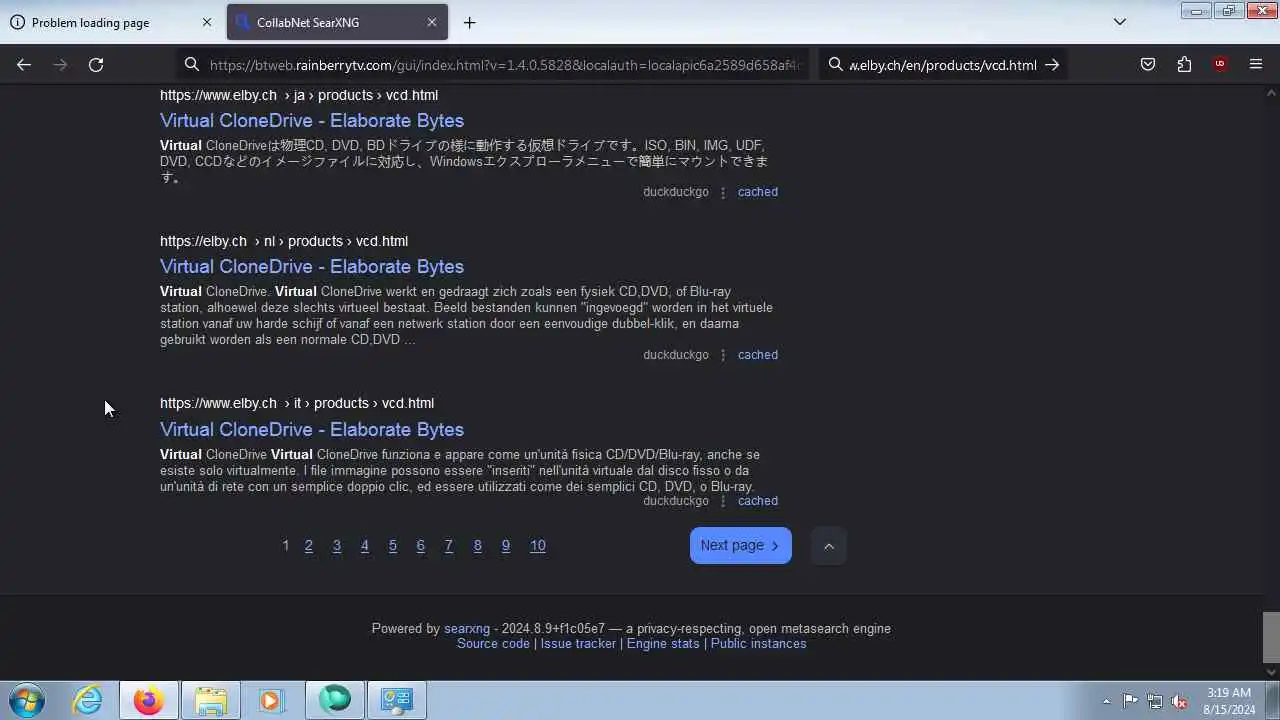Screen dimensions: 1280x720
Task: Open the muted volume tray icon
Action: tap(1180, 701)
